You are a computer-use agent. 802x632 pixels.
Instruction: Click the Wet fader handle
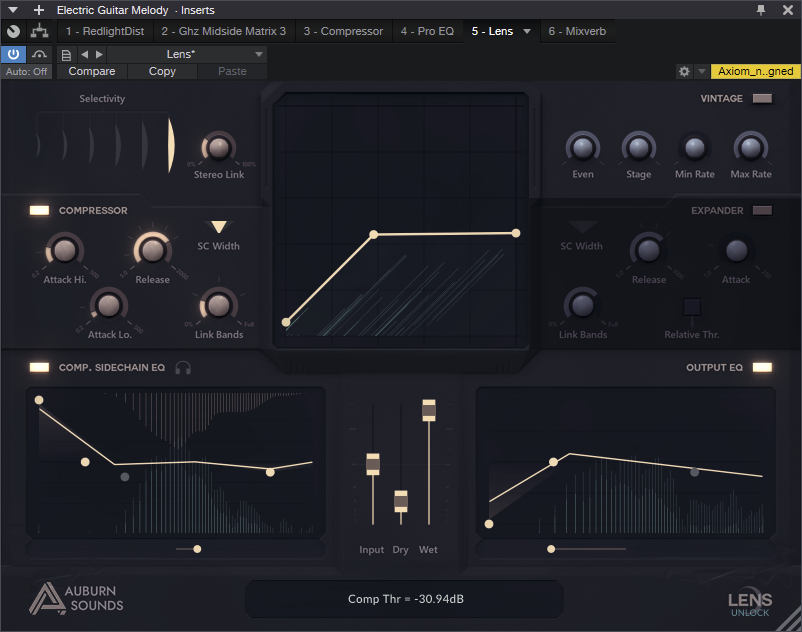coord(429,411)
